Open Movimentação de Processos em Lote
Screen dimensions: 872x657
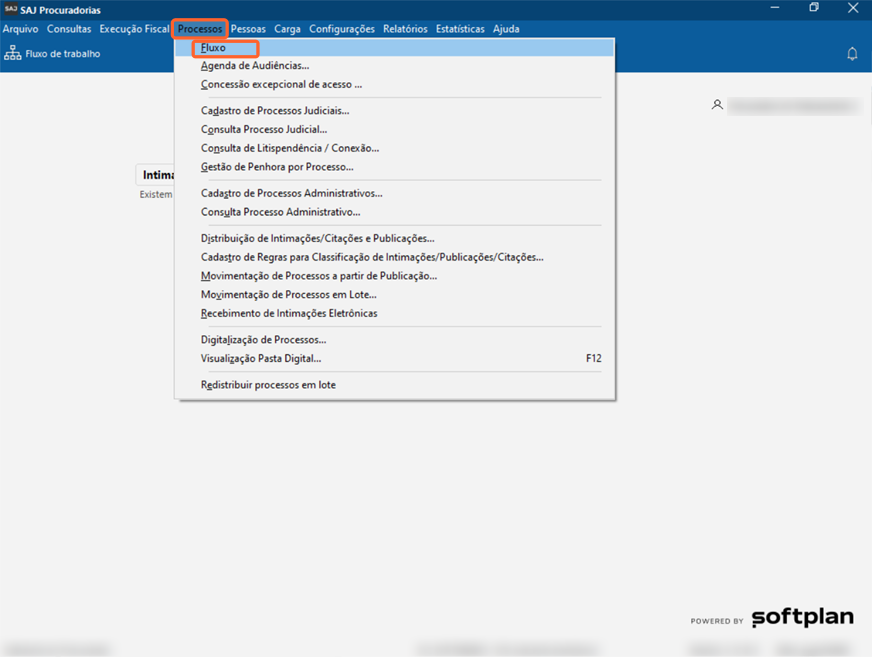[x=288, y=295]
